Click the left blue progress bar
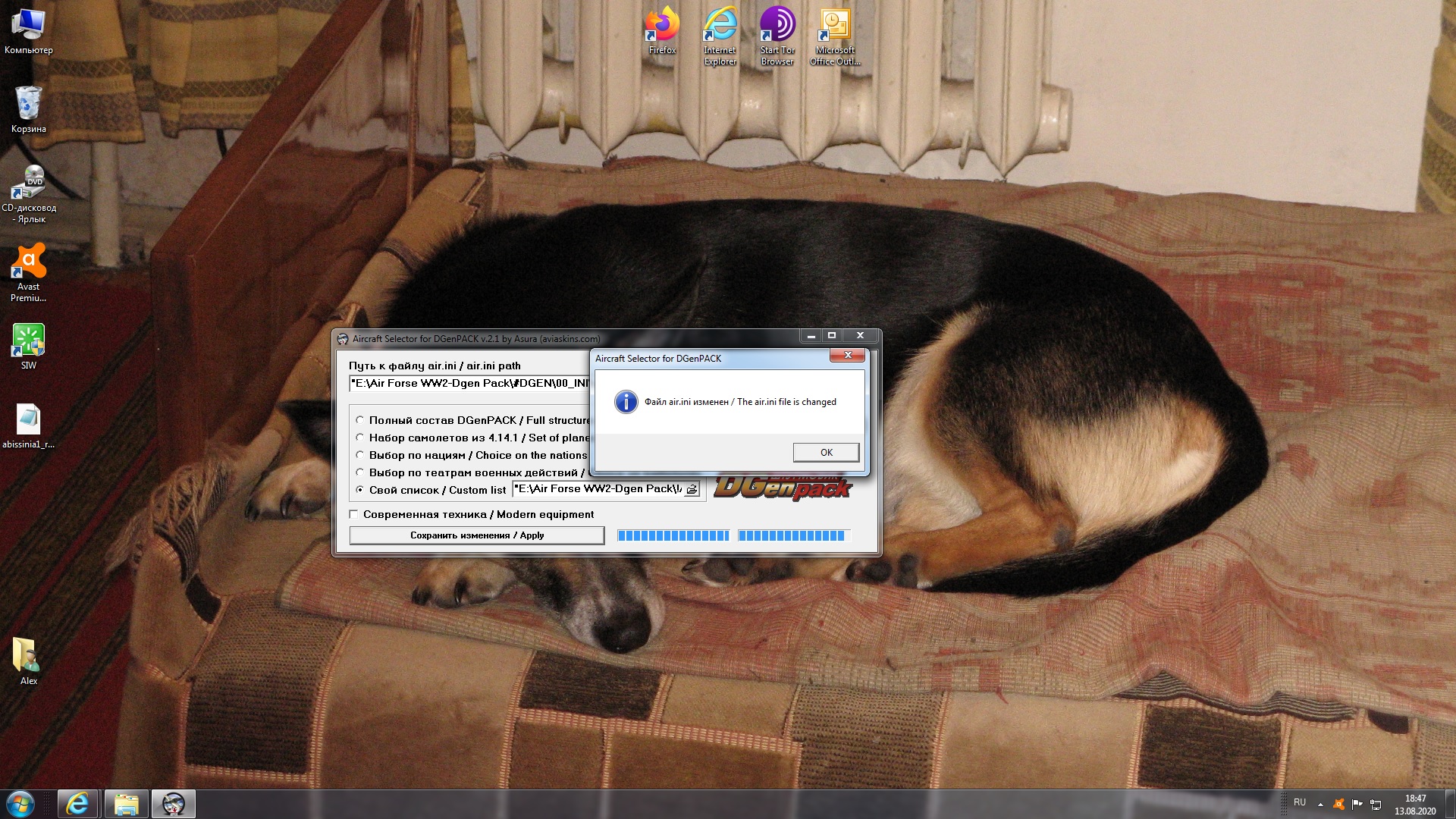 pyautogui.click(x=673, y=535)
